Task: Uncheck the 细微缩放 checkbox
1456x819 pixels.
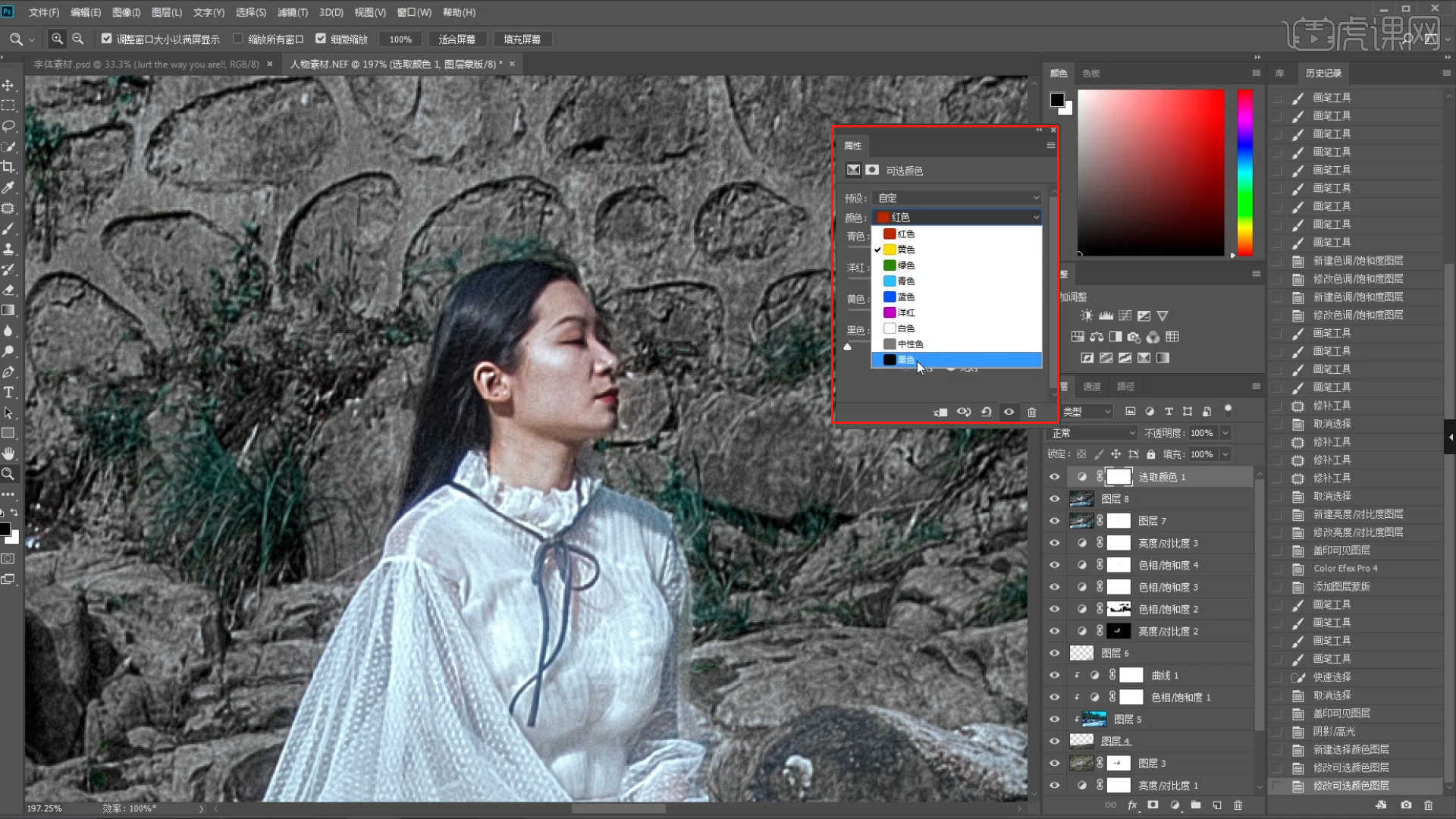Action: (321, 39)
